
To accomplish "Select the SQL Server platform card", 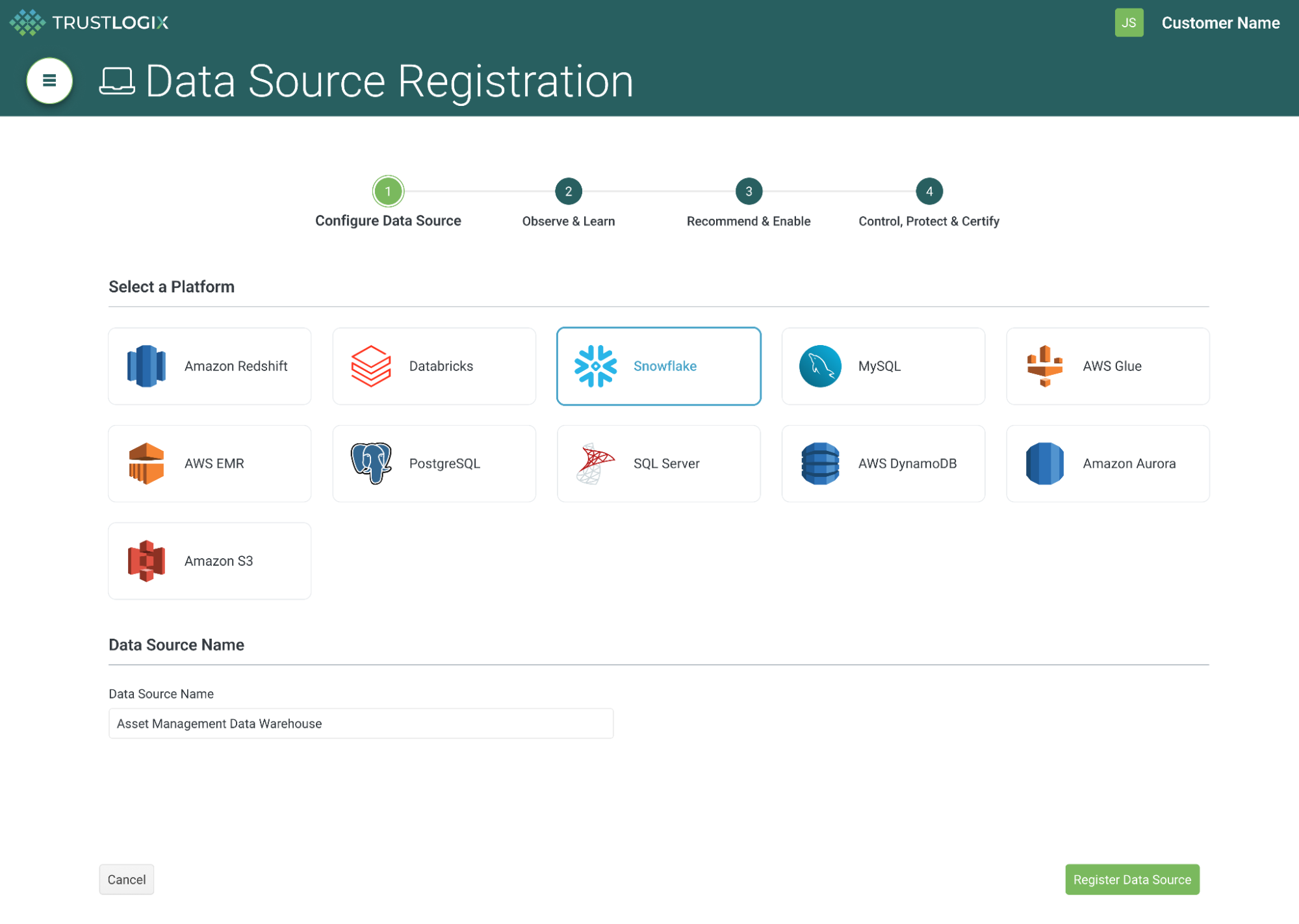I will click(x=658, y=463).
